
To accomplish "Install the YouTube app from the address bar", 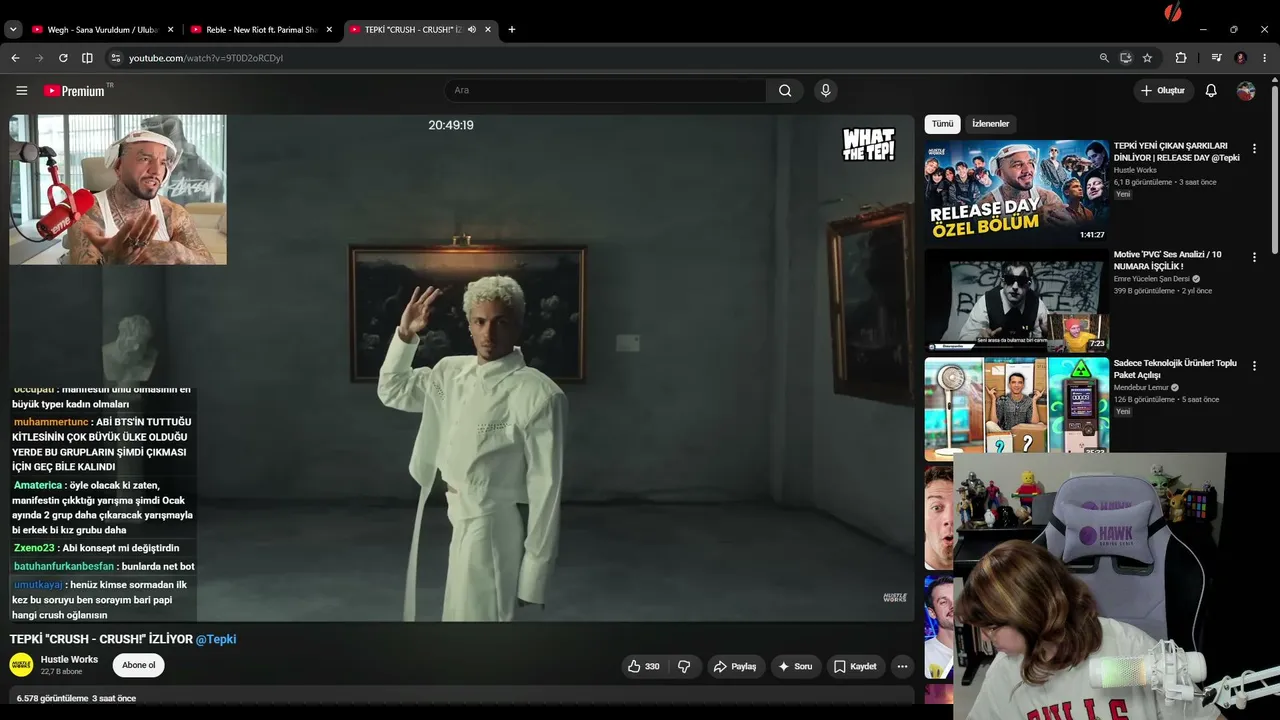I will [x=1126, y=58].
